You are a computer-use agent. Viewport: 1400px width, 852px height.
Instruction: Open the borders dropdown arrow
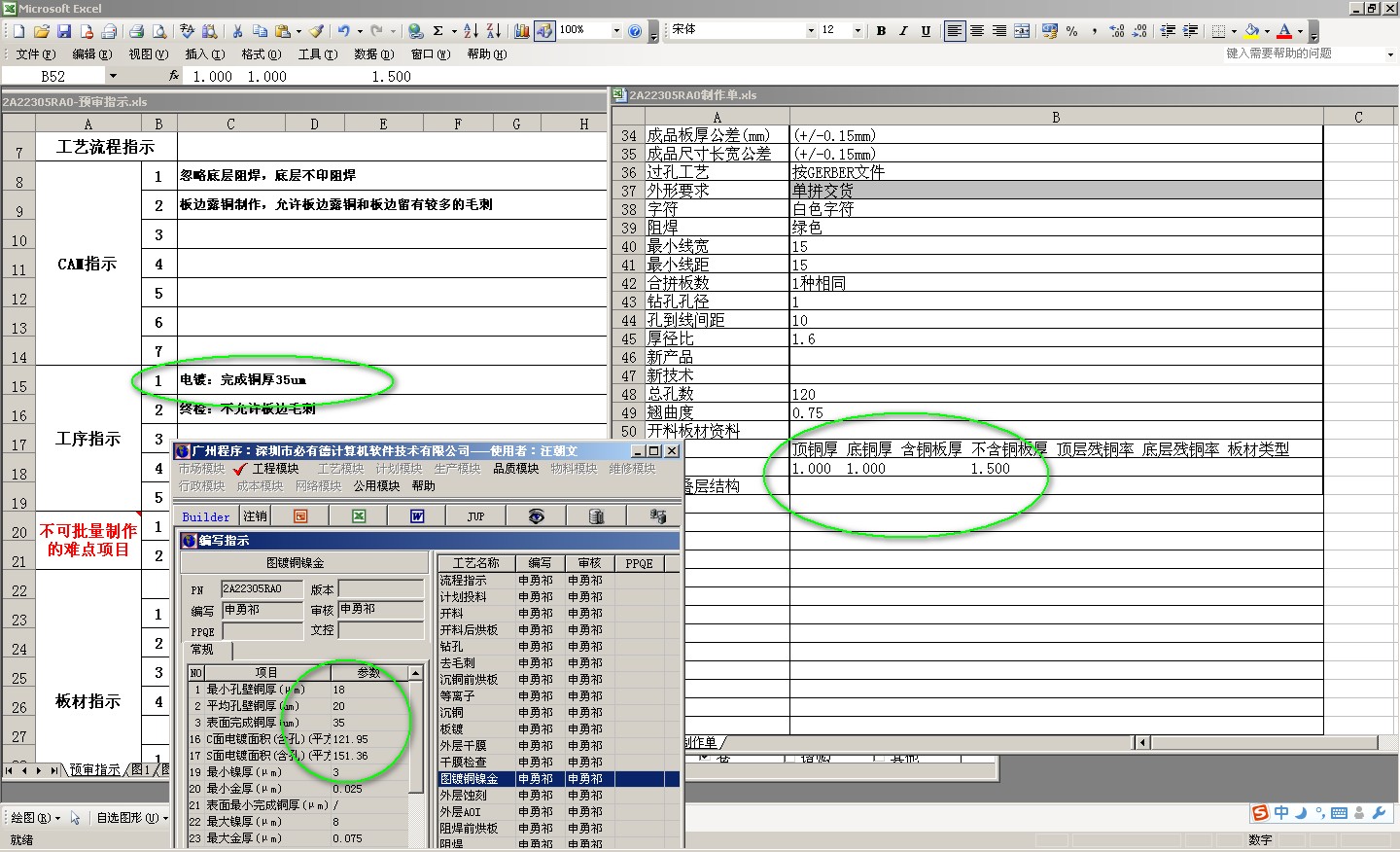coord(1234,31)
